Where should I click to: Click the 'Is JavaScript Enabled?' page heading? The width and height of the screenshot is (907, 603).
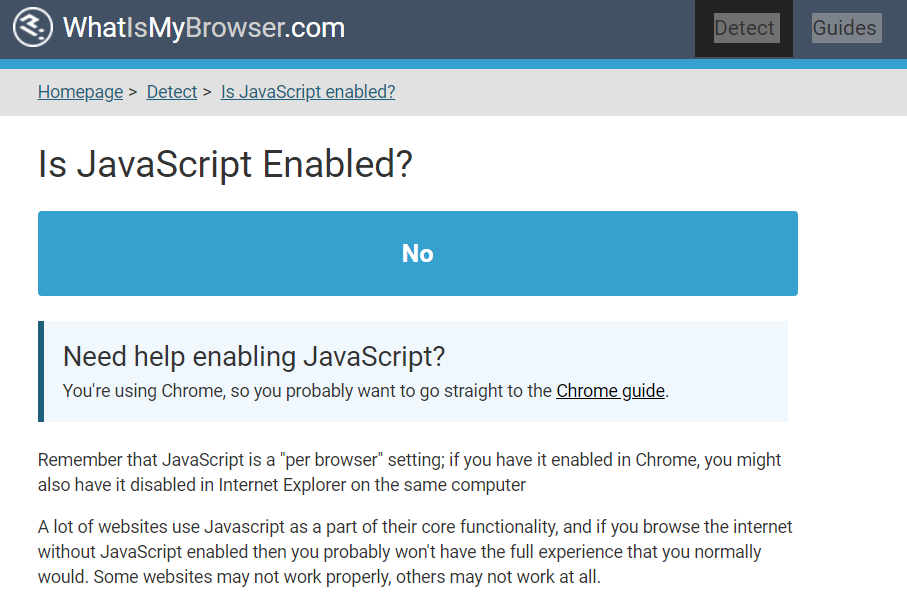(225, 164)
